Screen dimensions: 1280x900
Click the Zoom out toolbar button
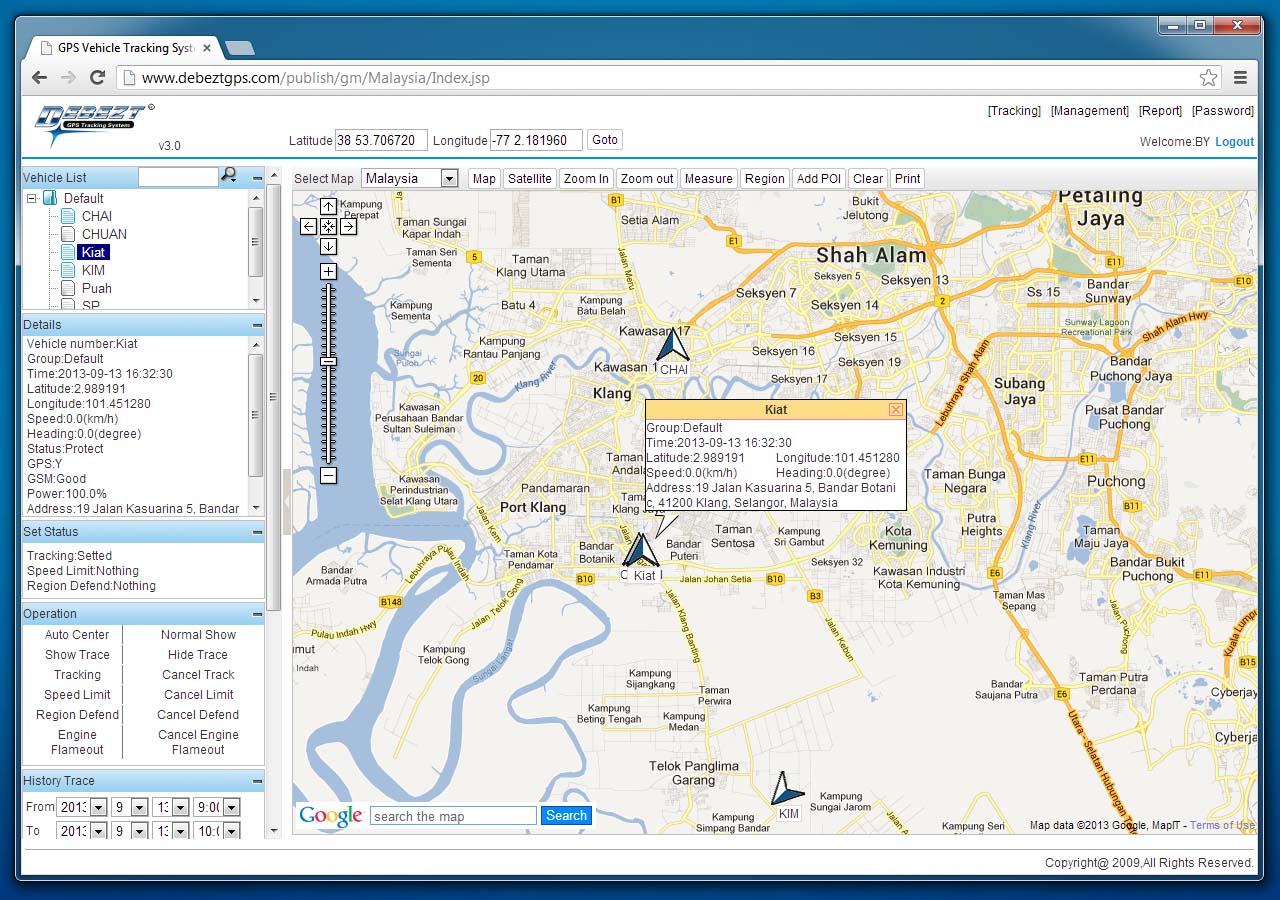coord(647,178)
